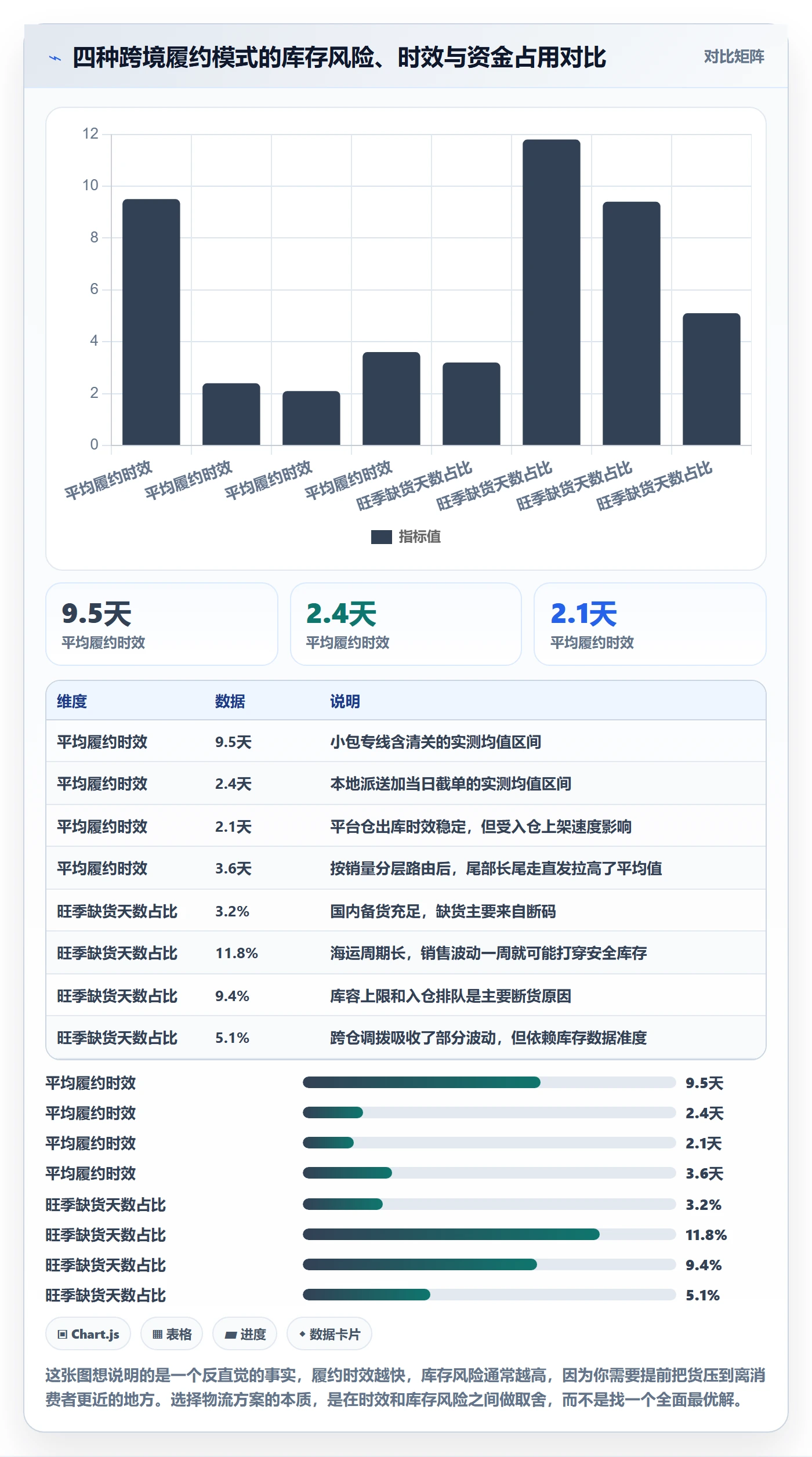Click the progress bar labeled 5.1%
Image resolution: width=812 pixels, height=1457 pixels.
click(x=489, y=1295)
